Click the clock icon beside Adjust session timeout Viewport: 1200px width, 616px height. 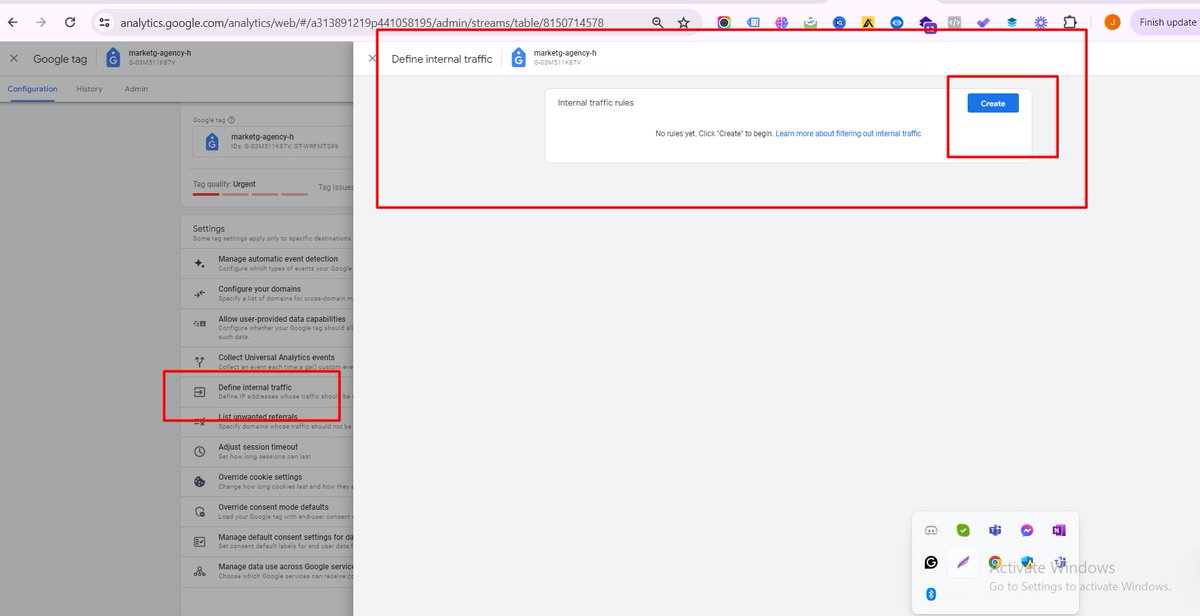199,452
